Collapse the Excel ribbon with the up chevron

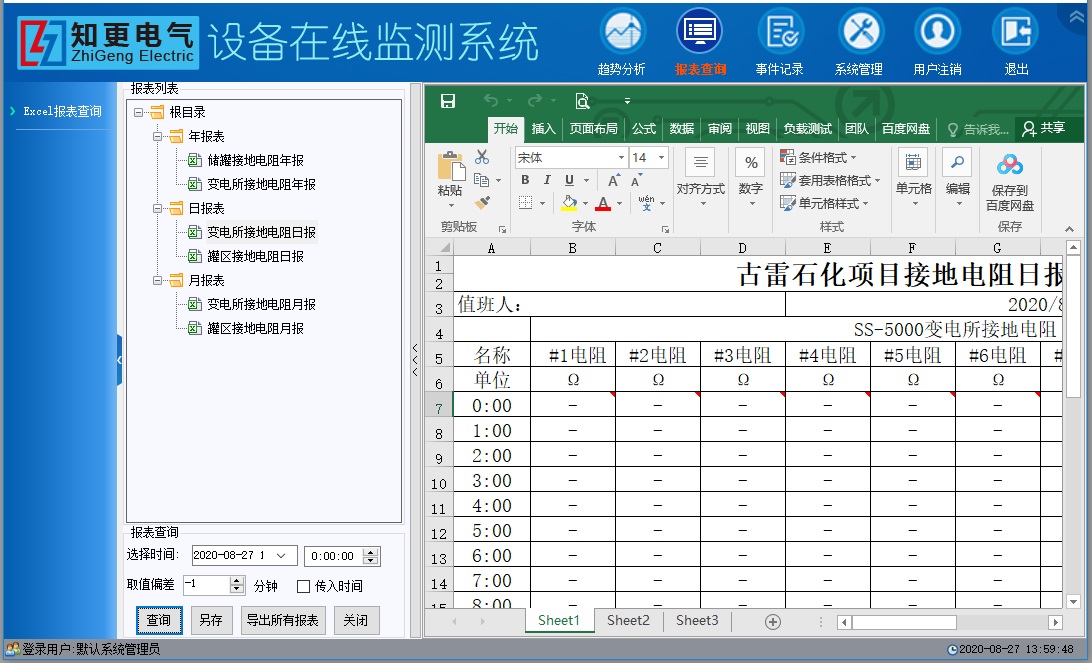[x=1069, y=229]
